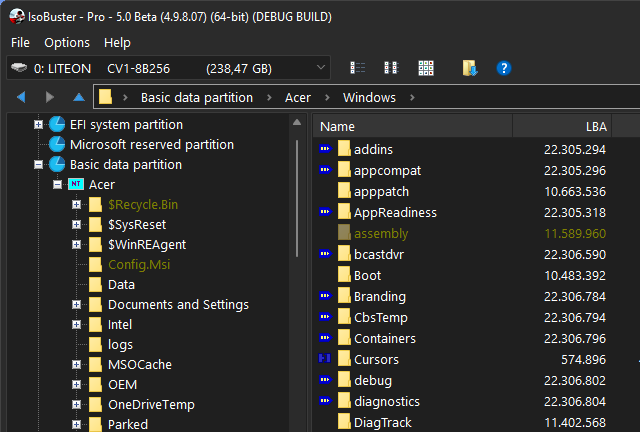The image size is (640, 432).
Task: Open the File menu
Action: point(20,42)
